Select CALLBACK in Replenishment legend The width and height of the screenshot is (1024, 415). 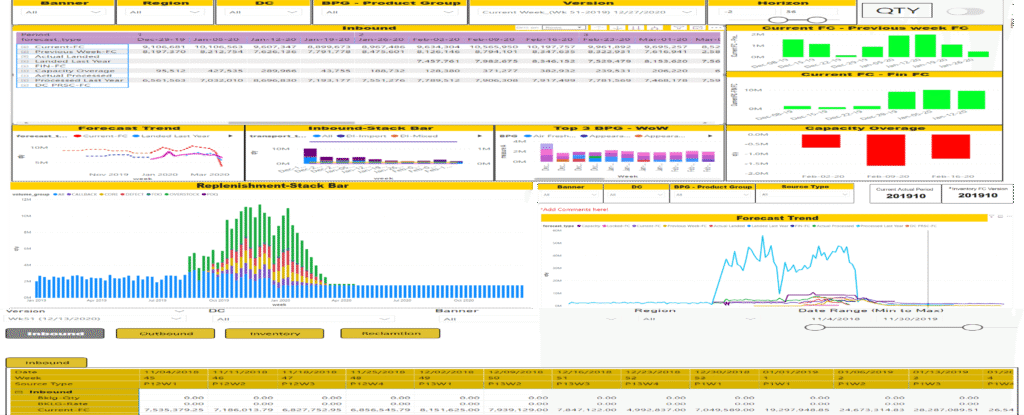pos(80,194)
